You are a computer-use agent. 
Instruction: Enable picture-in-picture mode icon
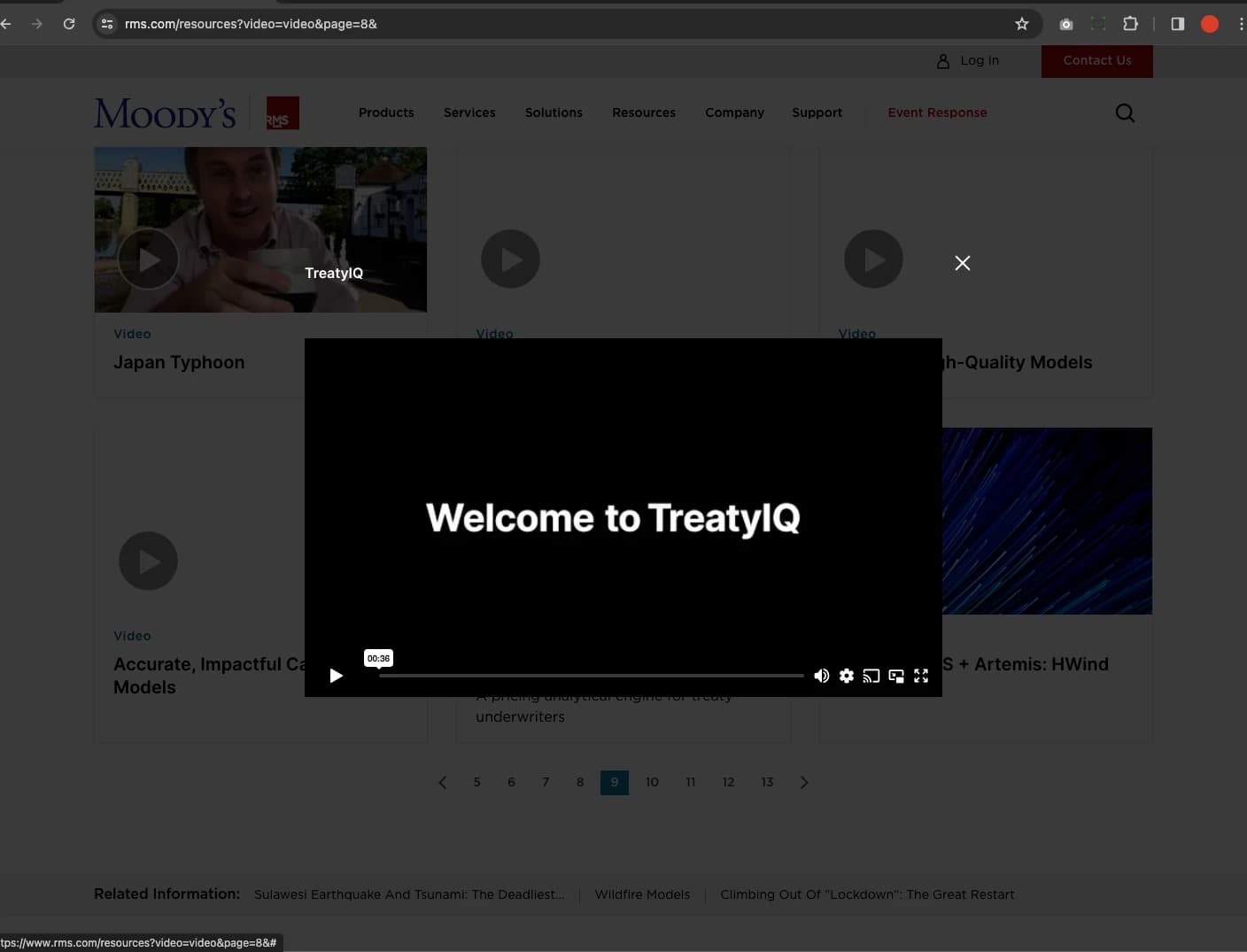tap(896, 676)
